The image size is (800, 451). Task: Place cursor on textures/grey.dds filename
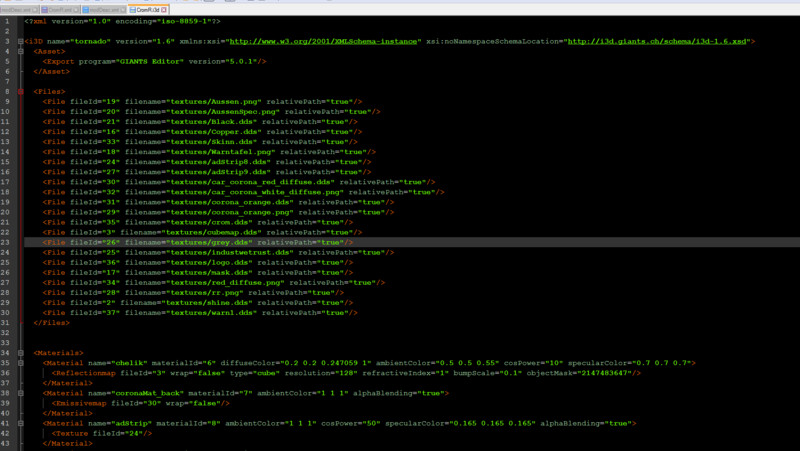[210, 242]
